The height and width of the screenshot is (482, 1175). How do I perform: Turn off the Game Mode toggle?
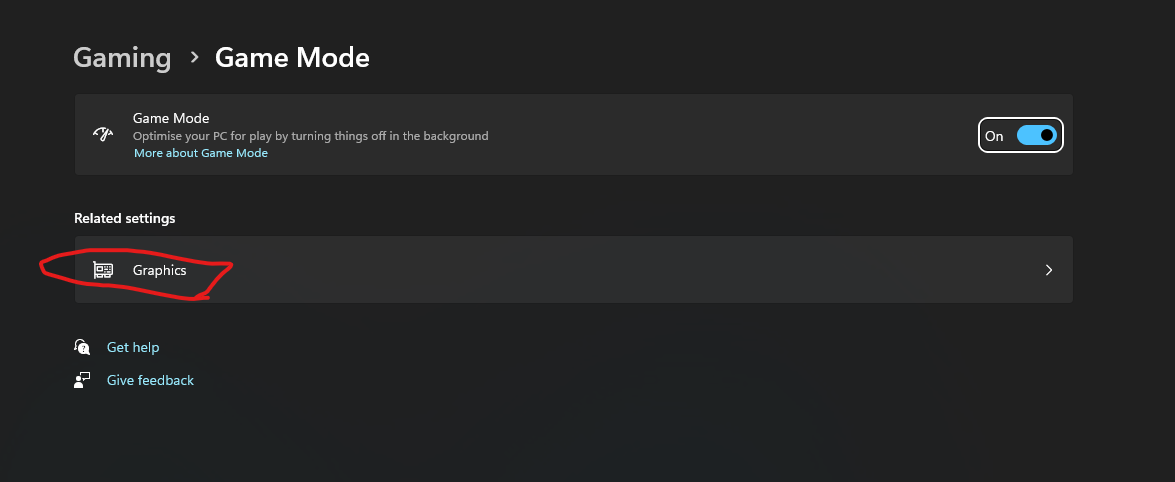pyautogui.click(x=1036, y=135)
